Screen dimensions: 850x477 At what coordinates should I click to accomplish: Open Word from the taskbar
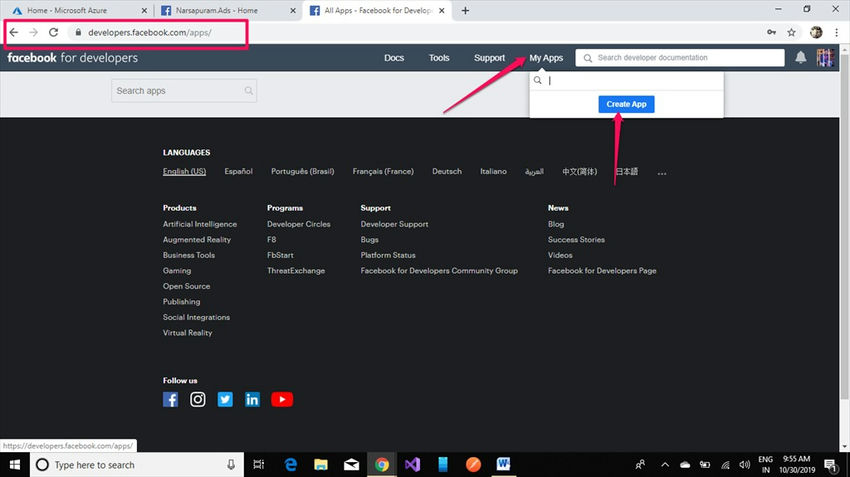click(503, 465)
